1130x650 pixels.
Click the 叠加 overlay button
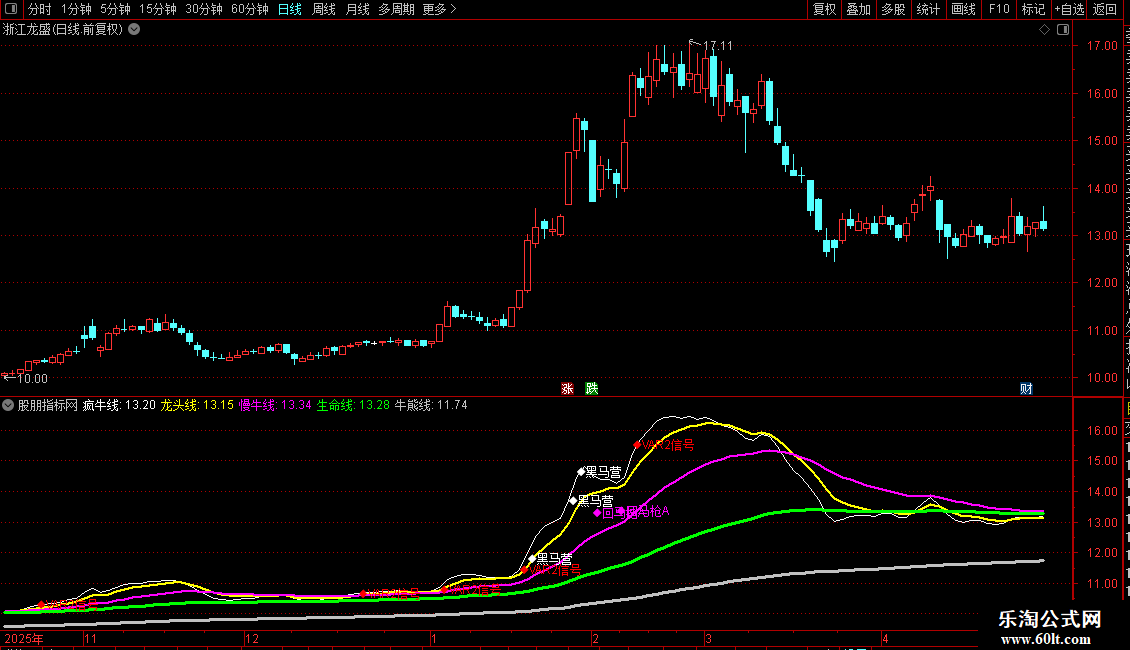(x=859, y=9)
